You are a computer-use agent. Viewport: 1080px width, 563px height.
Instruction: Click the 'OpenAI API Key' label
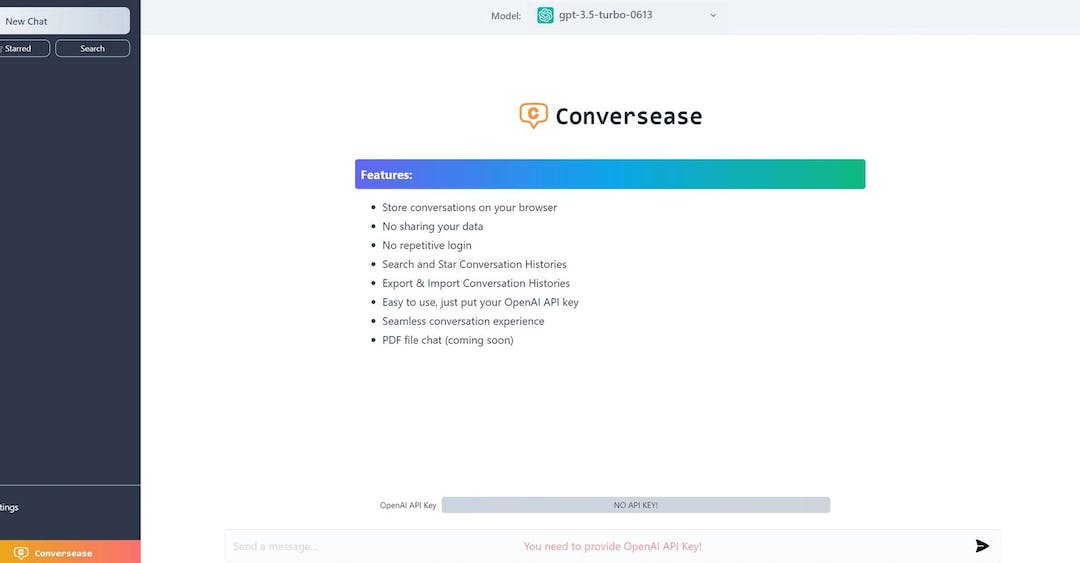408,505
